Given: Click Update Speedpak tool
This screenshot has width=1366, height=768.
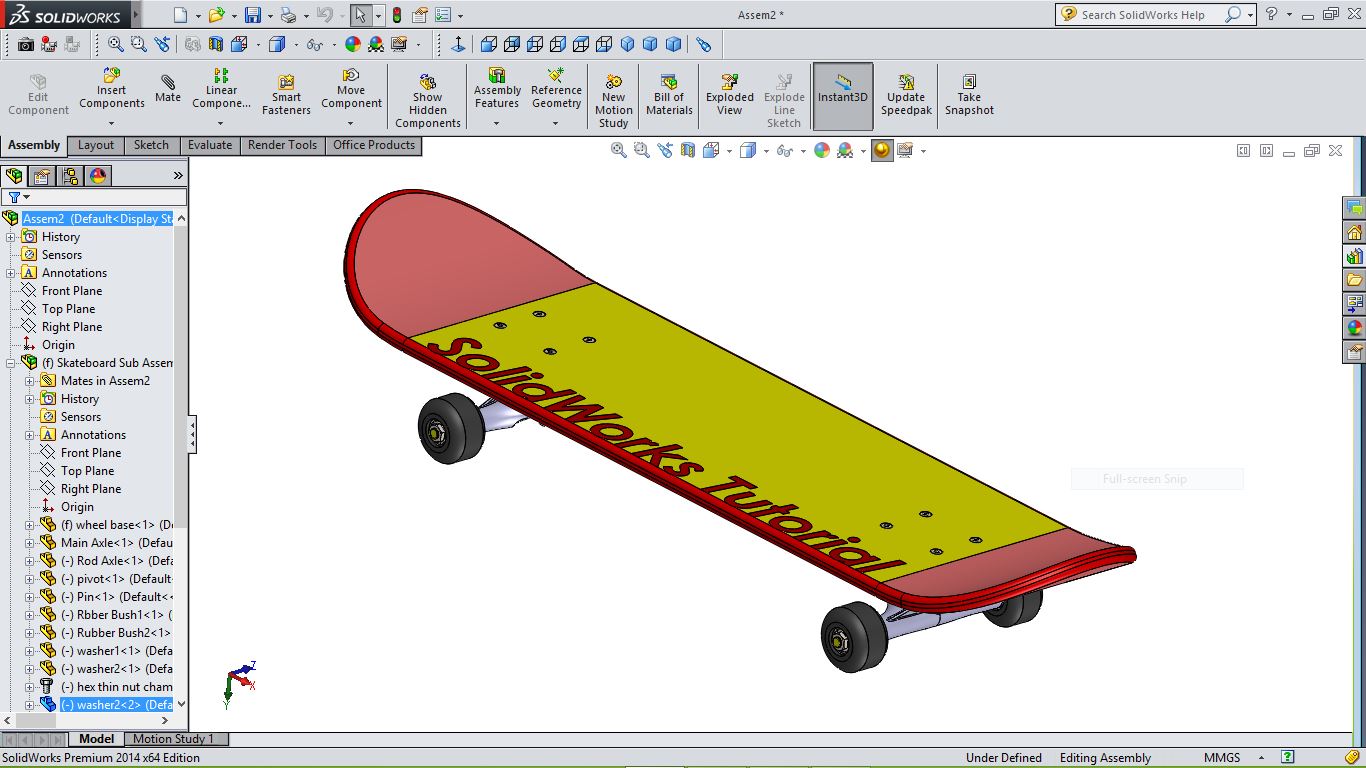Looking at the screenshot, I should click(906, 95).
